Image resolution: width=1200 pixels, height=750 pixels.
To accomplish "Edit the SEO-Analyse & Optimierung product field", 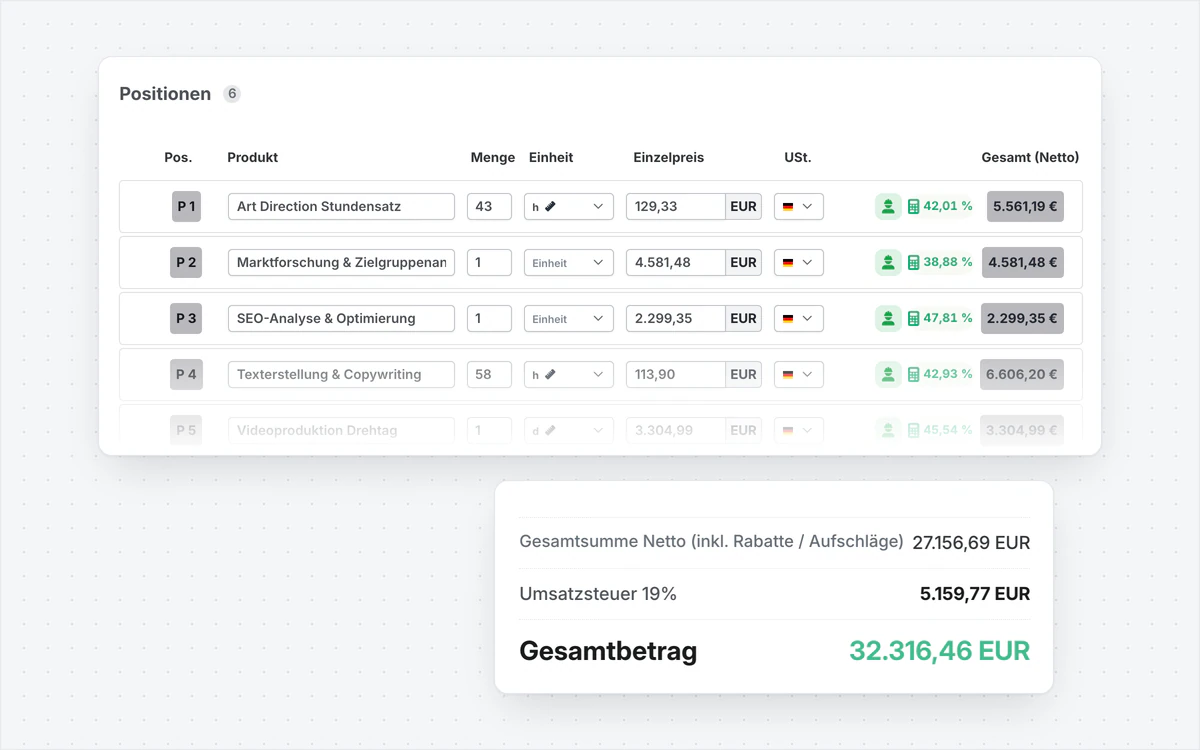I will click(x=341, y=318).
